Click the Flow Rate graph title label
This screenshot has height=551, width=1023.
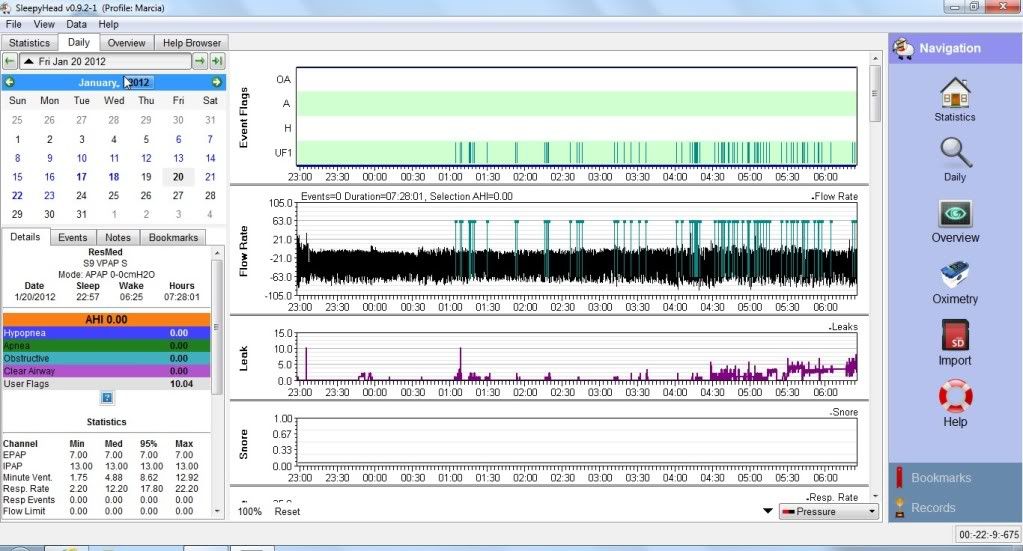coord(243,251)
